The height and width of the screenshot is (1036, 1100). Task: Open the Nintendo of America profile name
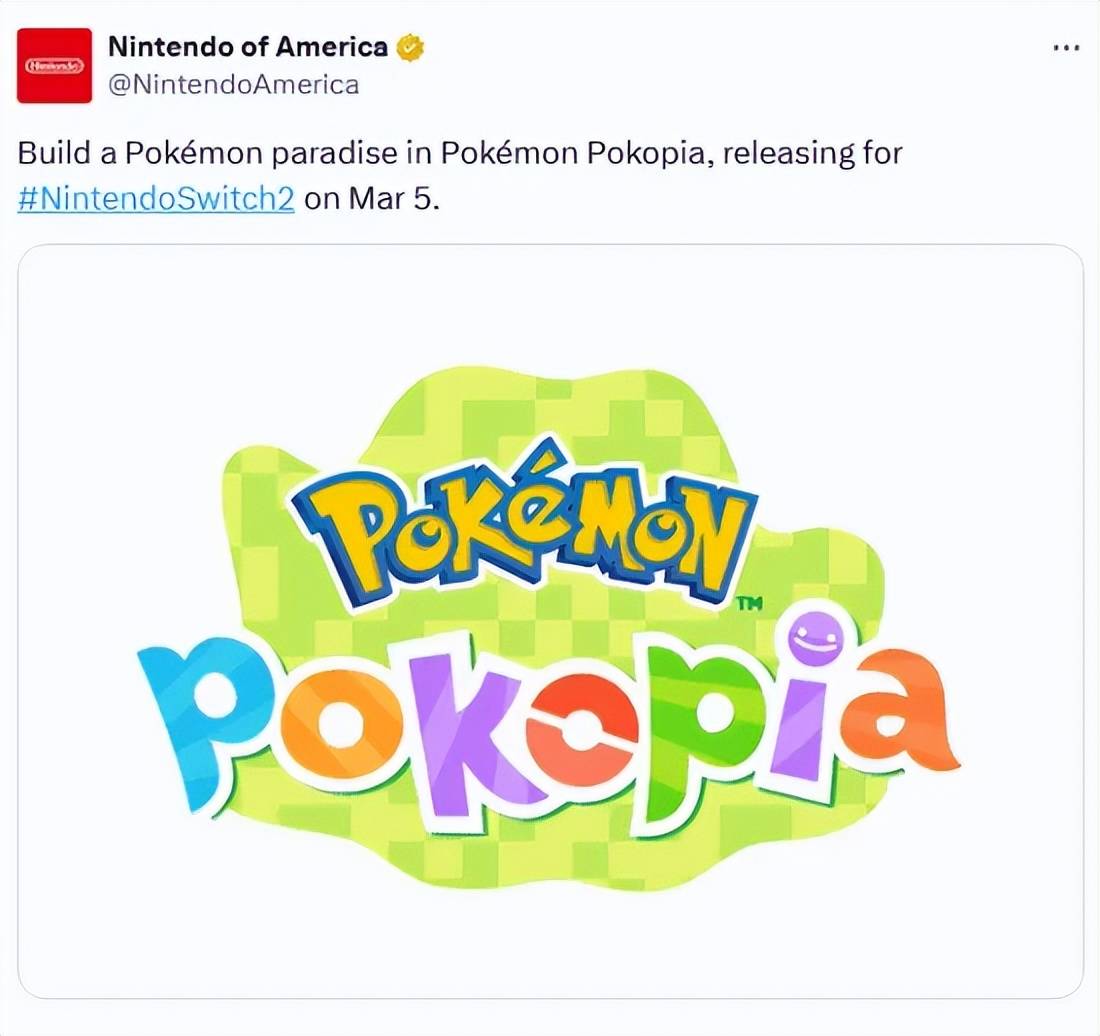(247, 46)
